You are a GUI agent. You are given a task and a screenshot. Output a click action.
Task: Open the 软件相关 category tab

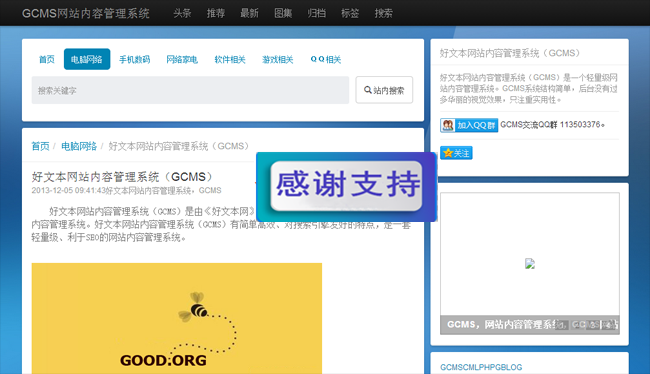(x=230, y=59)
